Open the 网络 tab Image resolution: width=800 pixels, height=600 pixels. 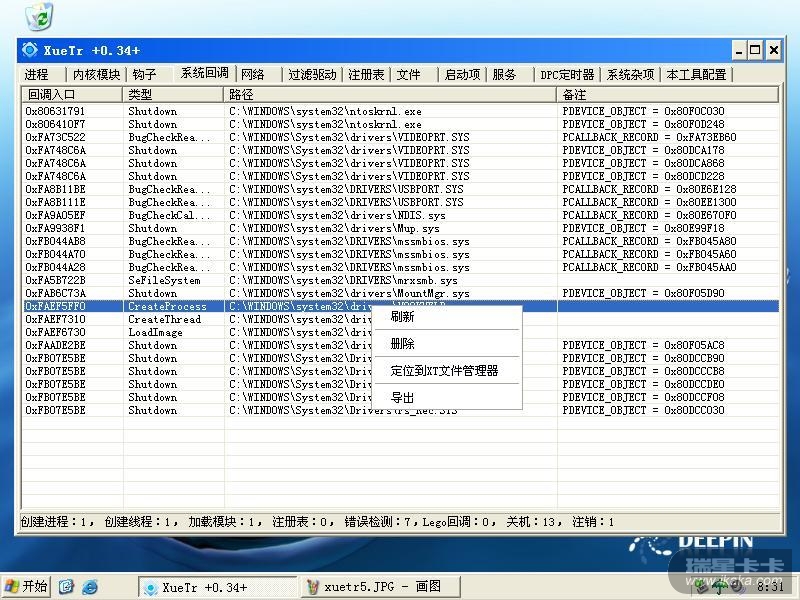253,75
